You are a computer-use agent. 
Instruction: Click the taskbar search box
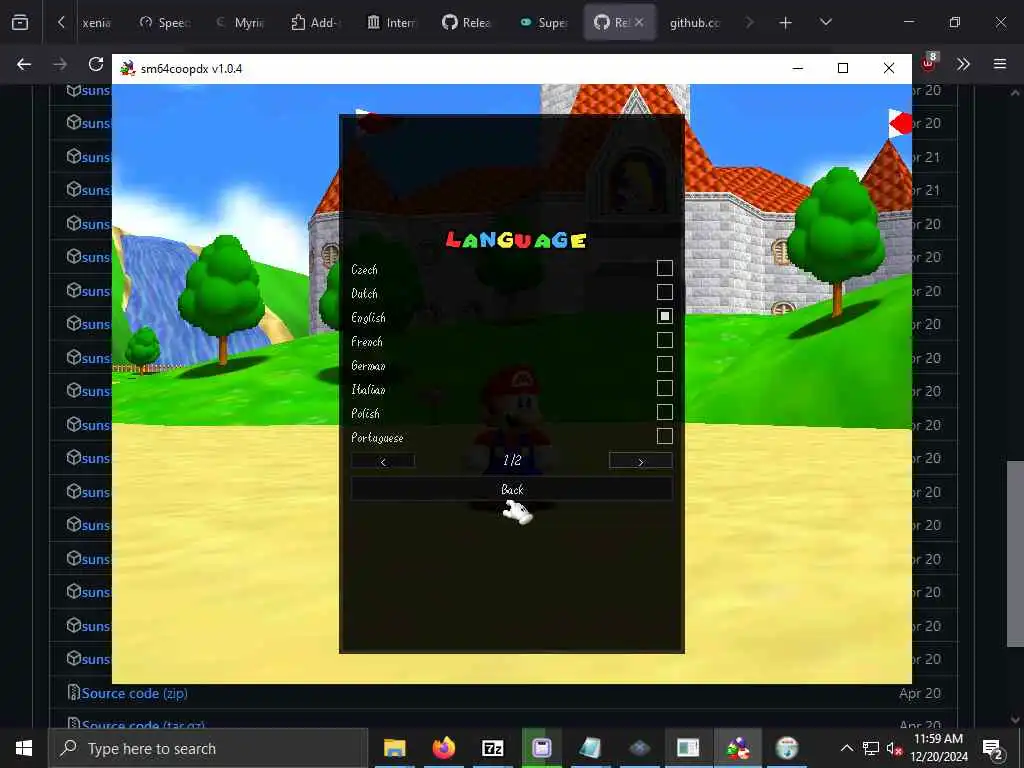click(209, 748)
